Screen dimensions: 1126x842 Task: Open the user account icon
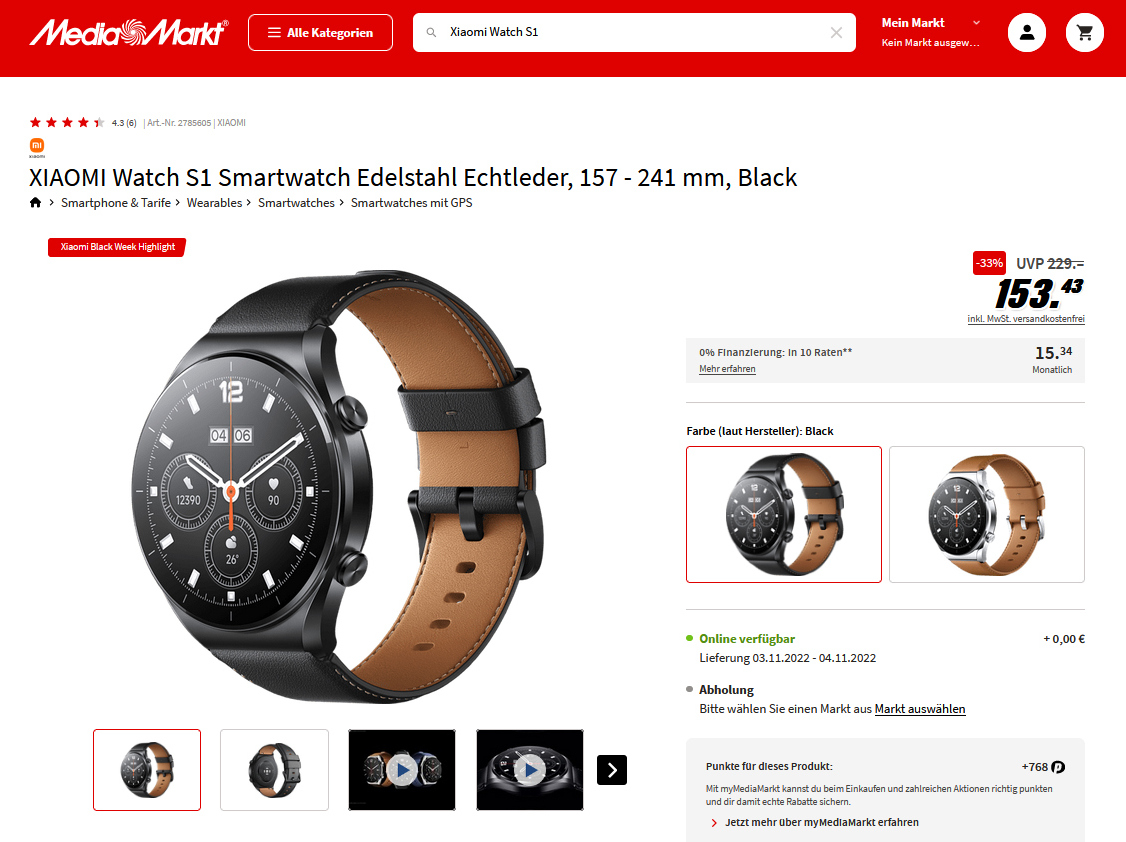1027,32
